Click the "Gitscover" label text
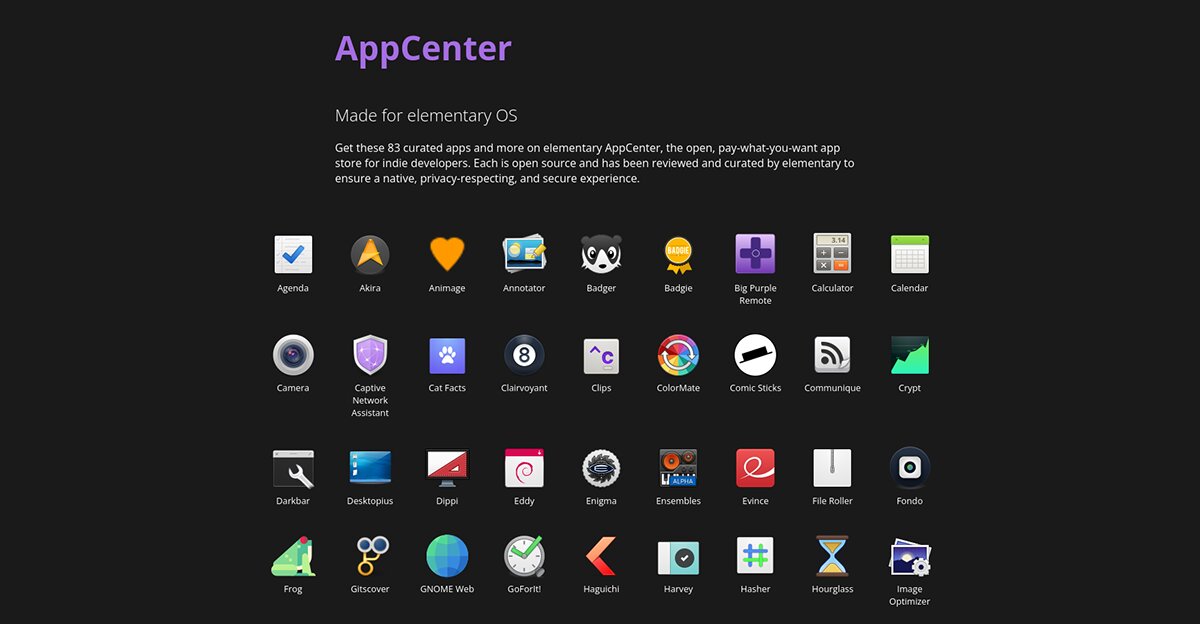1200x624 pixels. coord(370,589)
